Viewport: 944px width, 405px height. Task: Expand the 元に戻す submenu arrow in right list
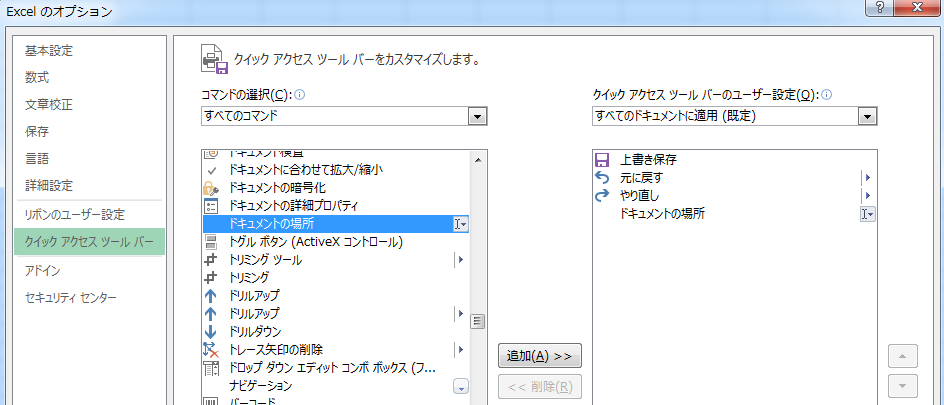868,178
